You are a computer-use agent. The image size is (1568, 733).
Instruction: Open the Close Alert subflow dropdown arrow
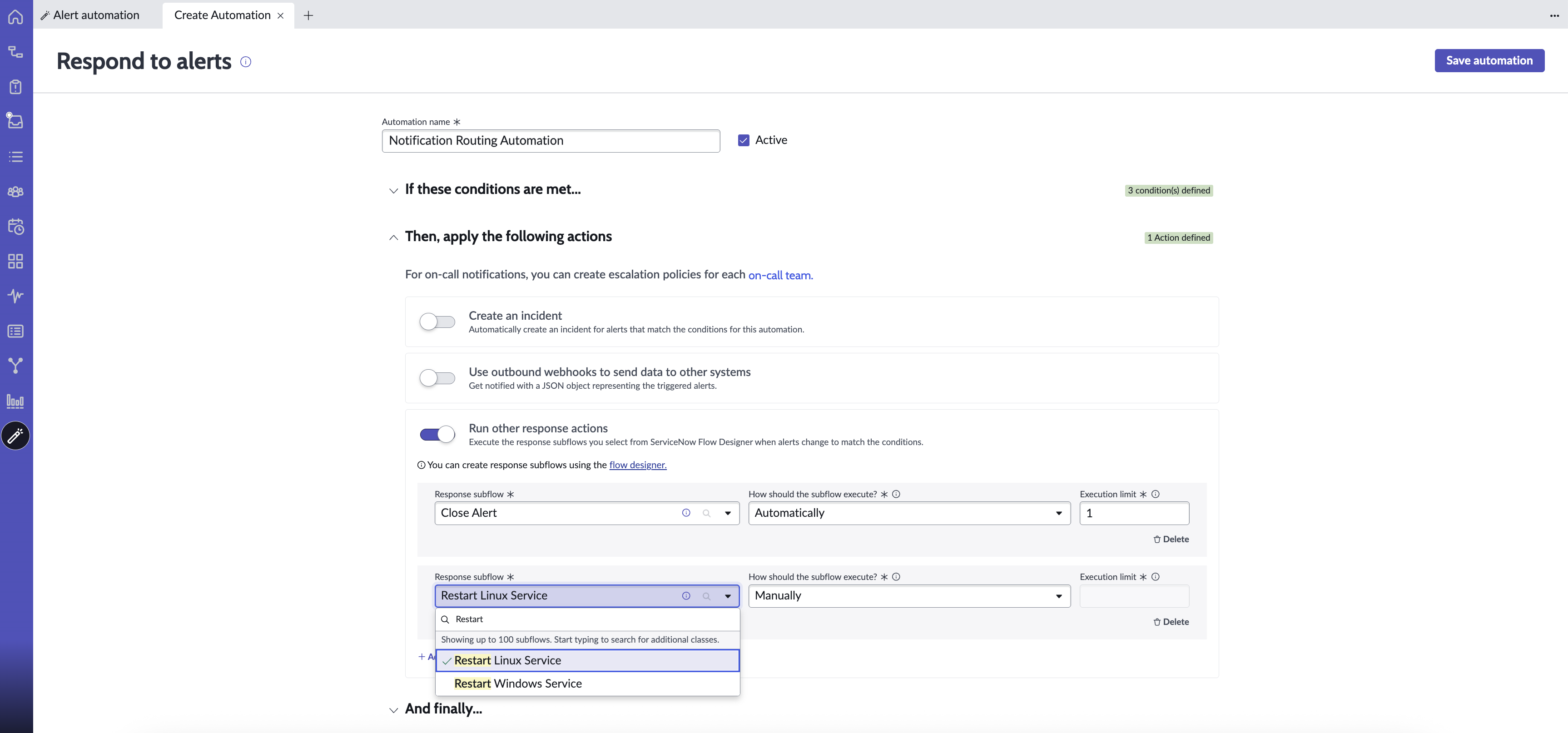(x=727, y=513)
